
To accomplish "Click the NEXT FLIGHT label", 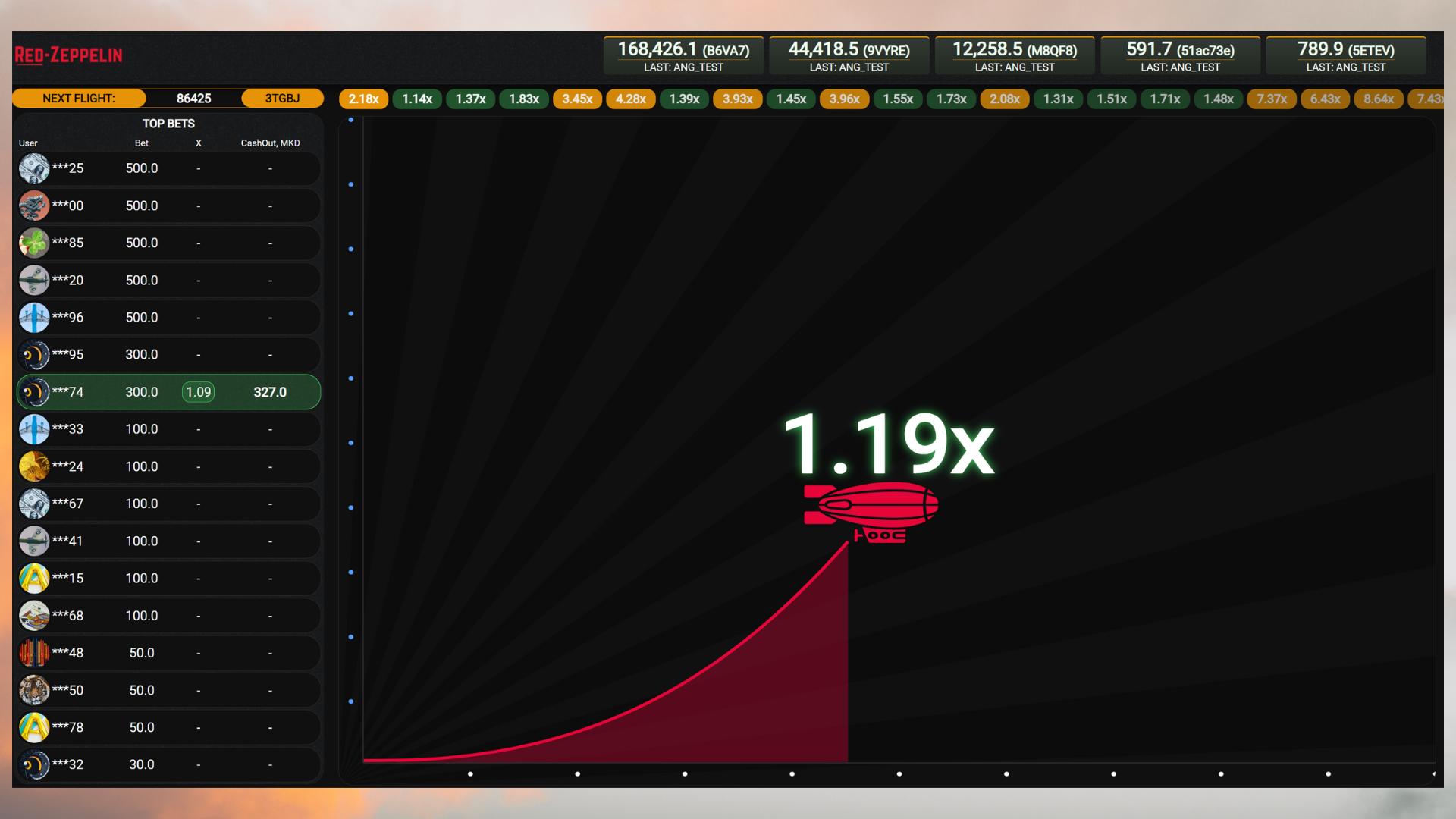I will [79, 99].
